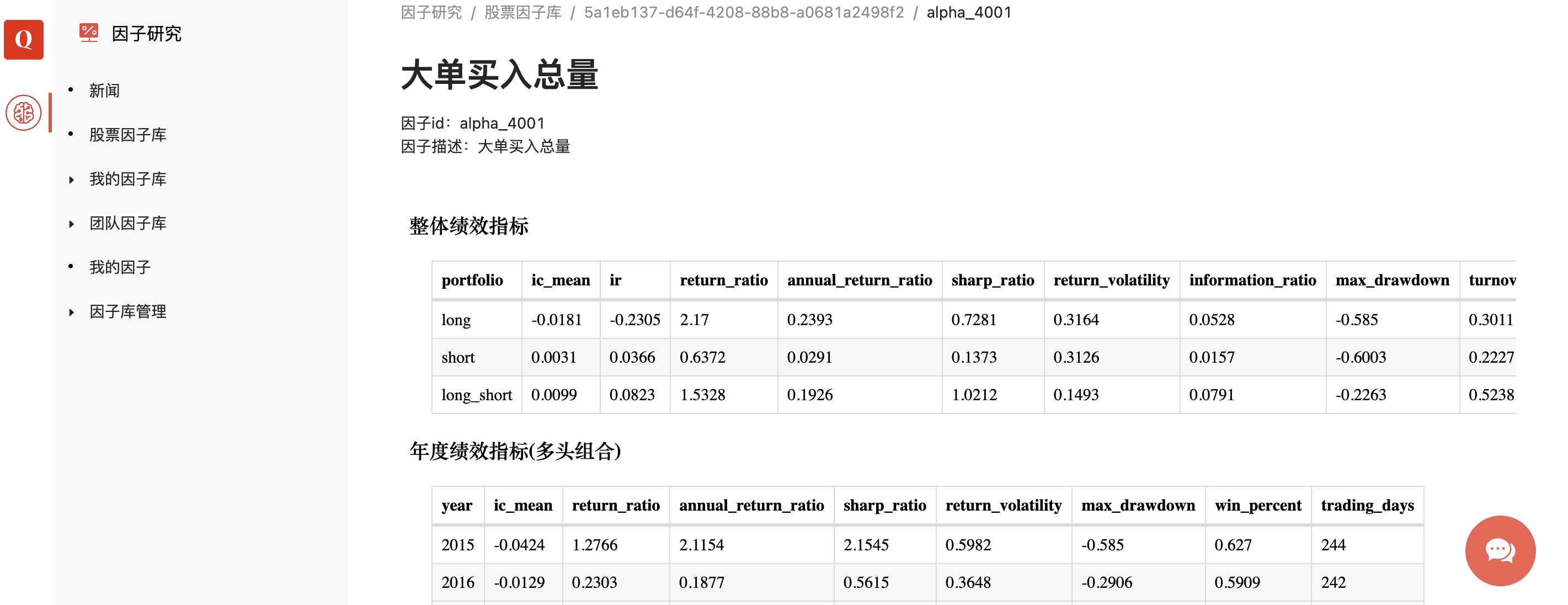Click the long row ir value -0.2305
The height and width of the screenshot is (605, 1568).
pos(635,320)
